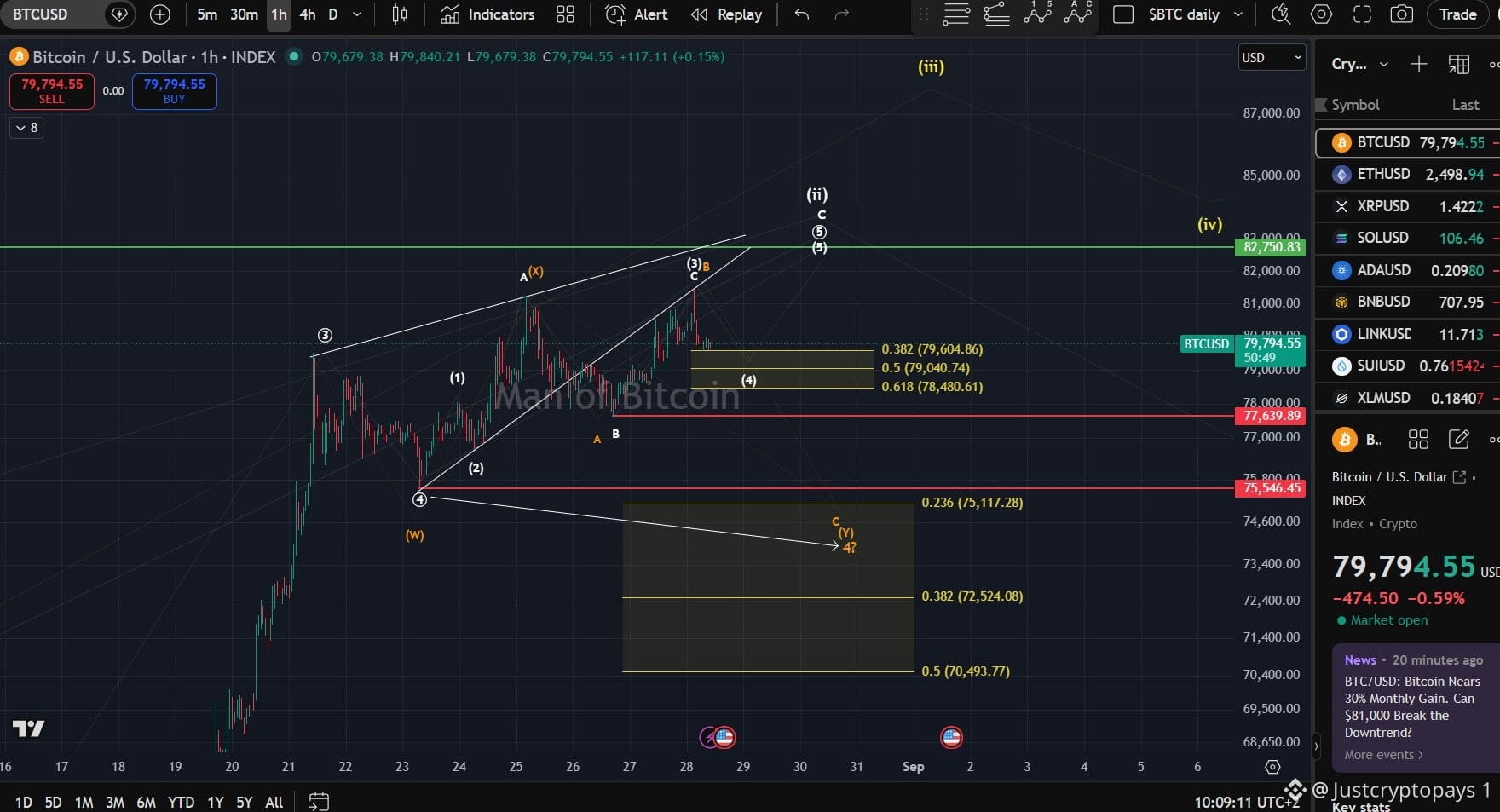This screenshot has height=812, width=1500.
Task: Set chart range to 1Y
Action: [215, 802]
